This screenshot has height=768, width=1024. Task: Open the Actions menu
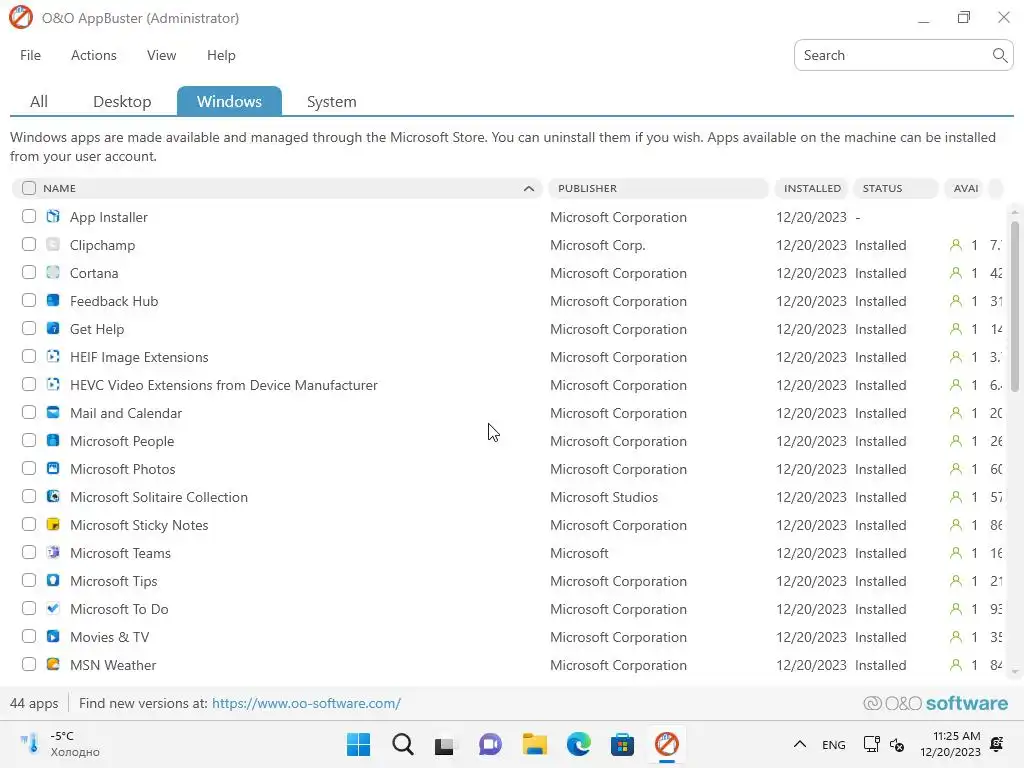click(x=93, y=56)
